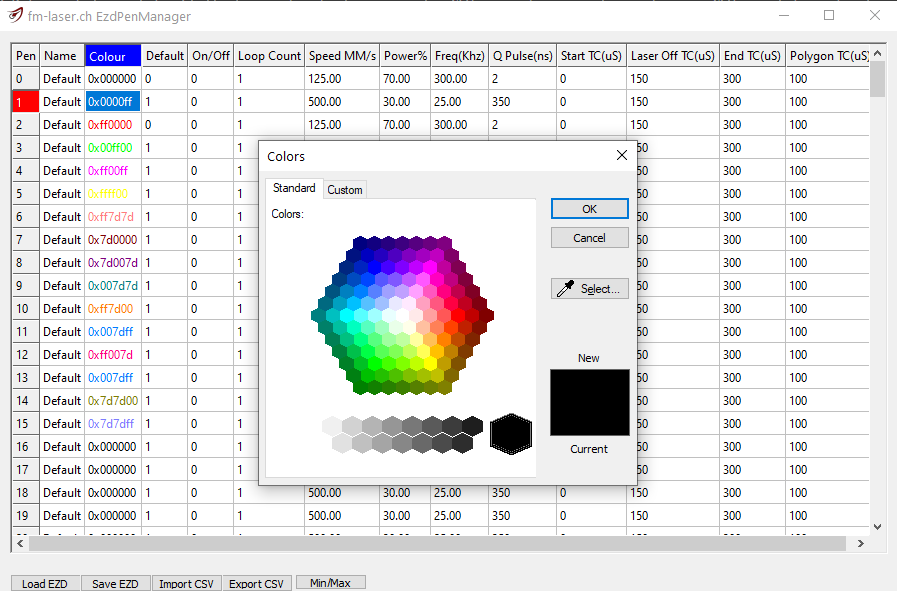Viewport: 897px width, 591px height.
Task: Select colour cell 0xff007d of pen 12
Action: [113, 355]
